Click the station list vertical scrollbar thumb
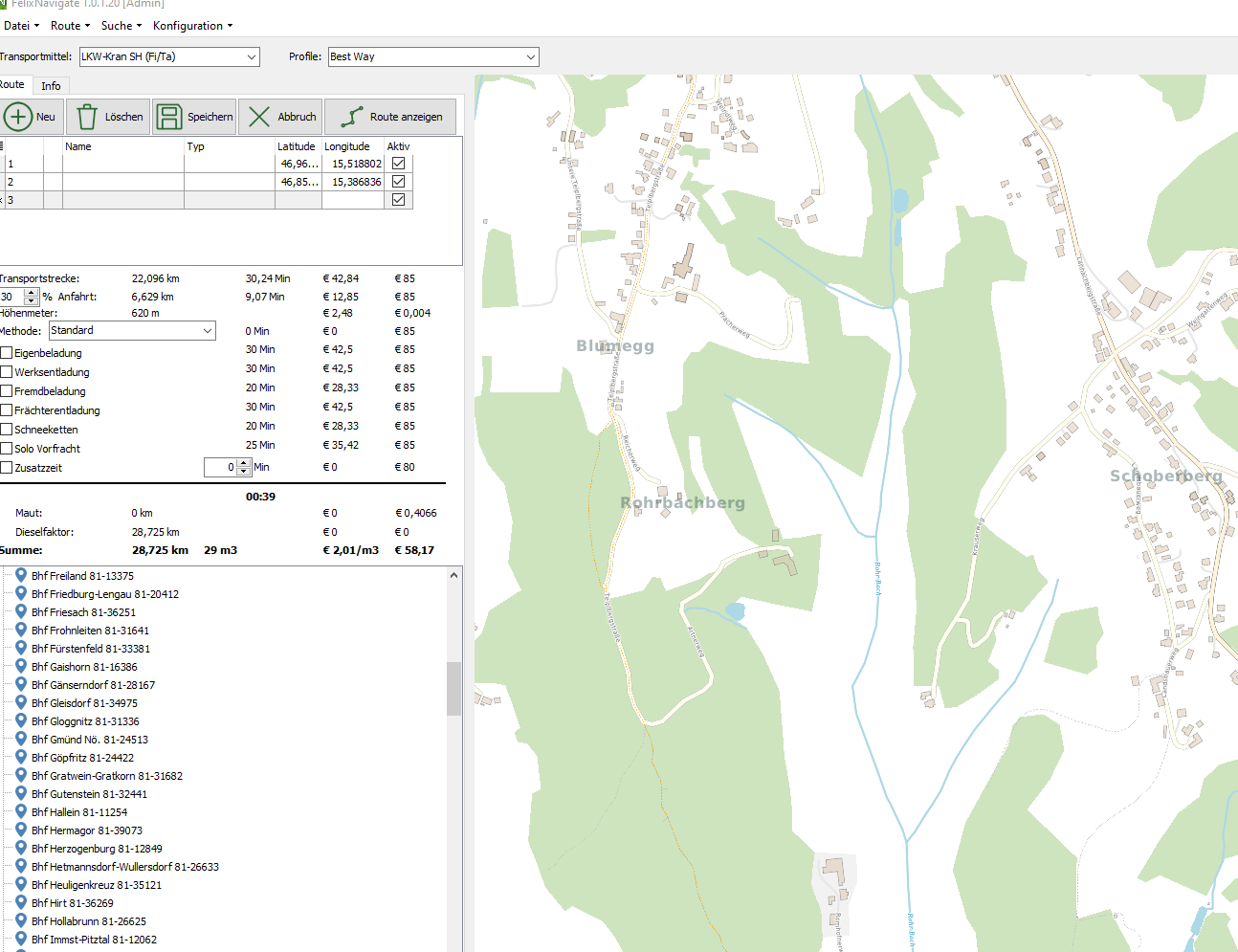The width and height of the screenshot is (1238, 952). coord(453,688)
